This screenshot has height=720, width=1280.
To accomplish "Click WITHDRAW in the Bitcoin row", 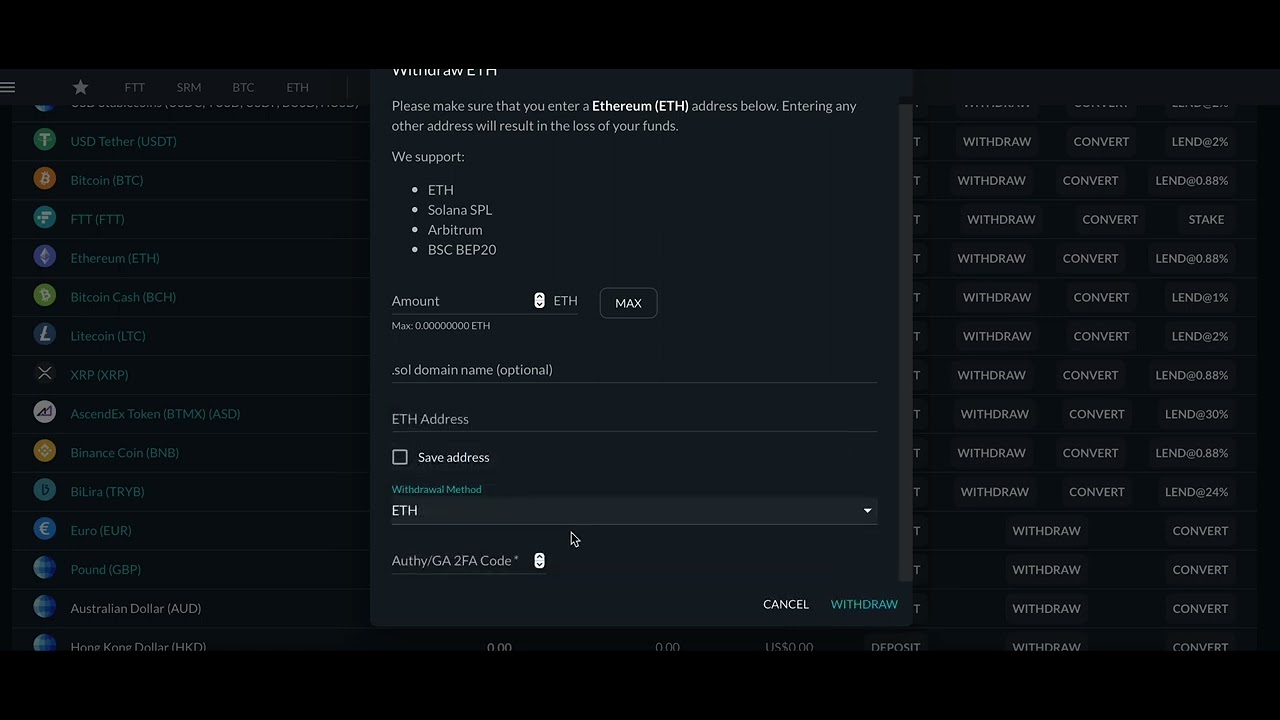I will click(991, 180).
